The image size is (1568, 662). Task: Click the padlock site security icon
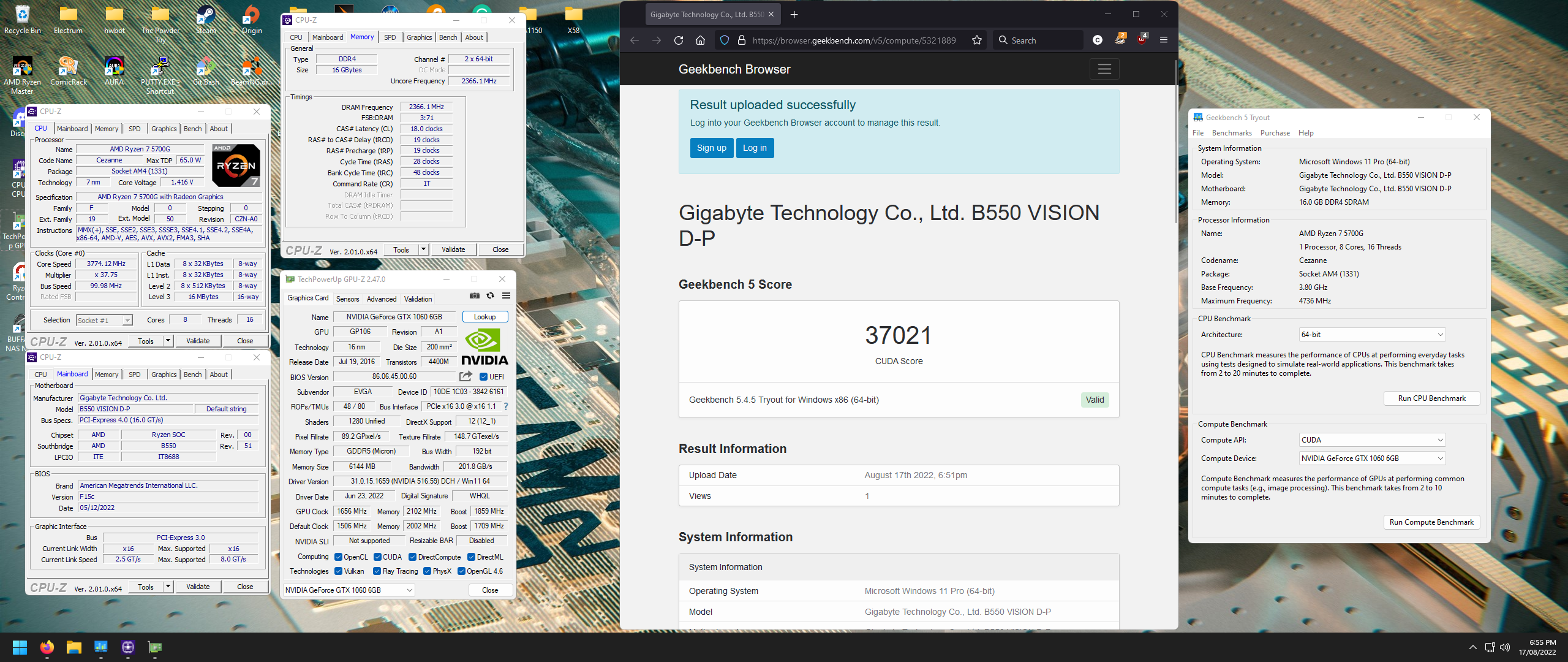click(741, 40)
